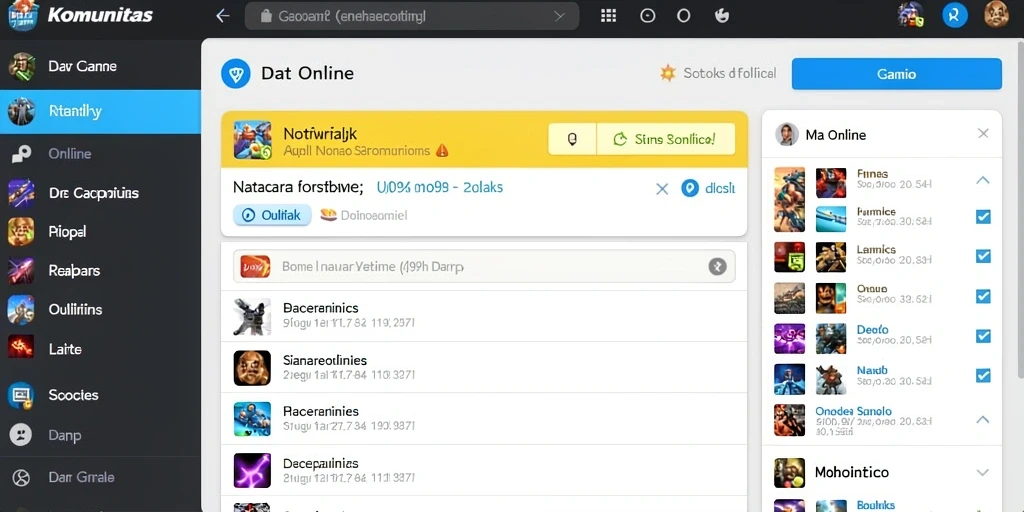Click the back arrow in top bar
1024x512 pixels.
pos(223,16)
